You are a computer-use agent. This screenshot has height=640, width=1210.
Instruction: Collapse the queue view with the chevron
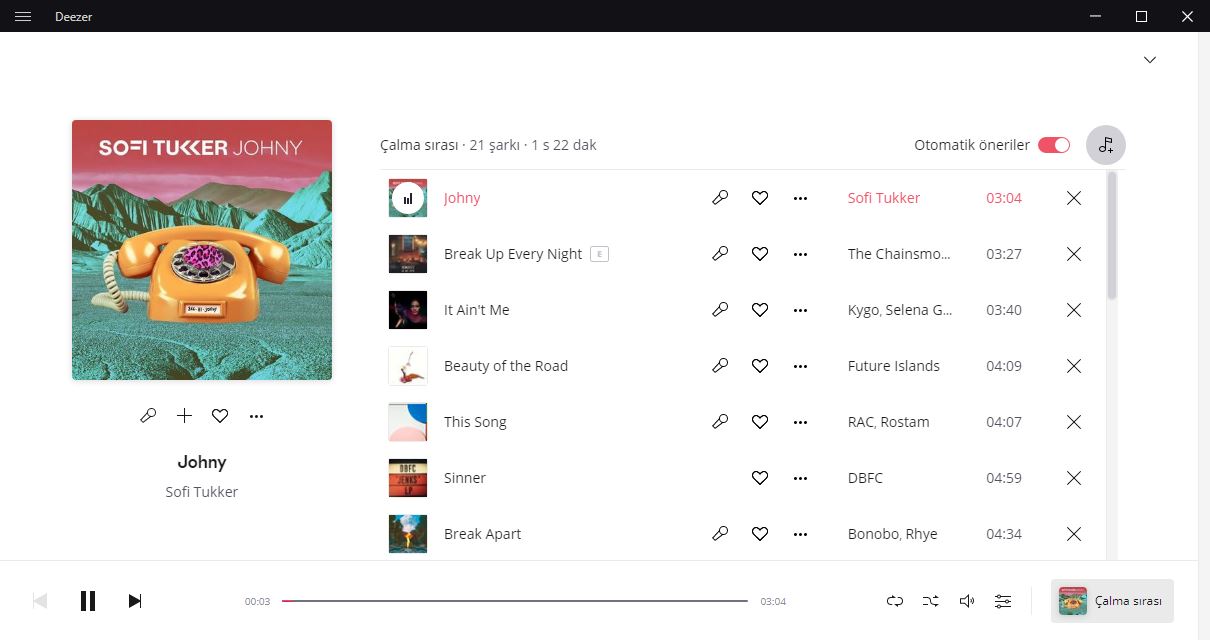point(1150,60)
